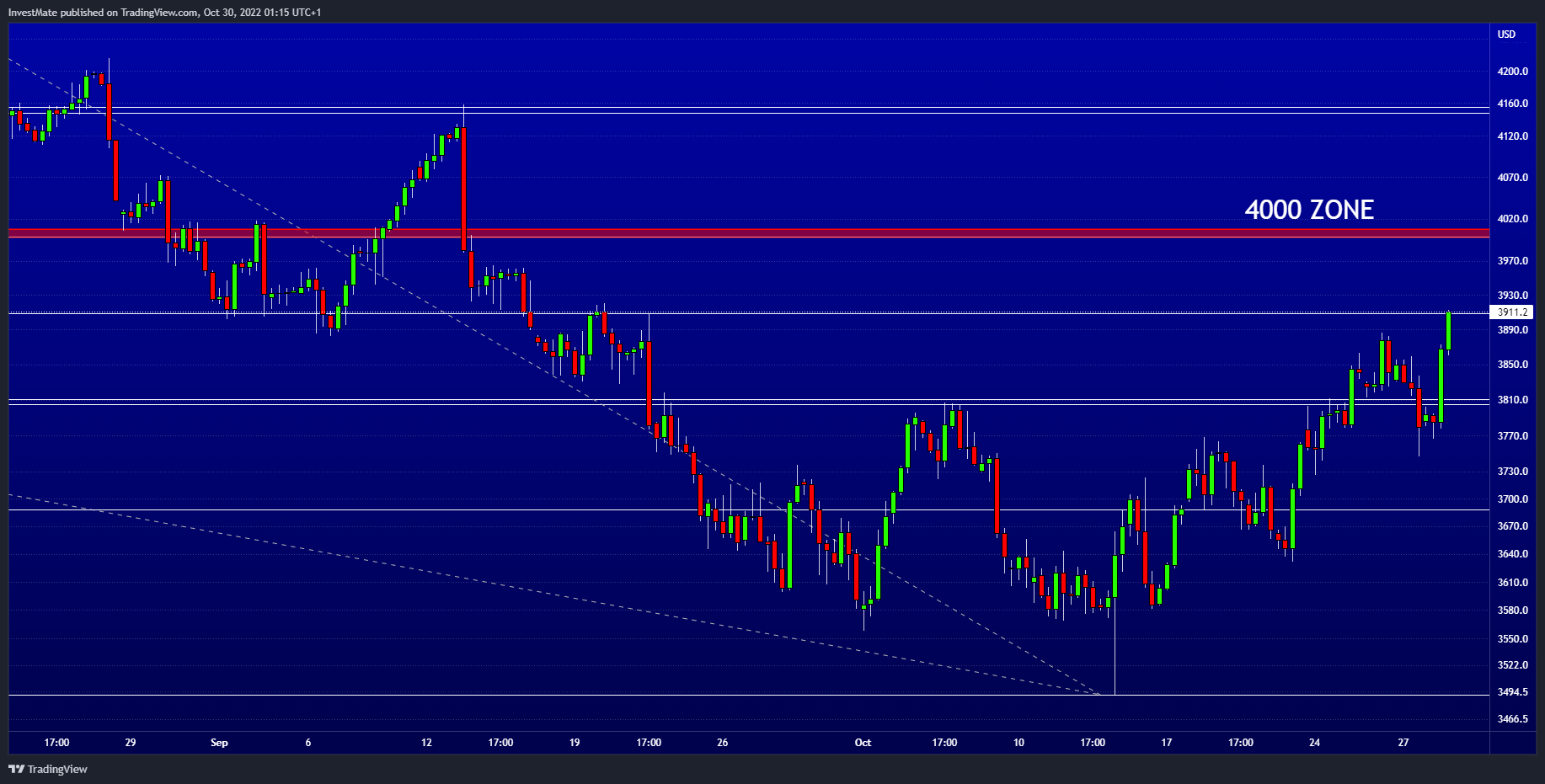Click the InvestMate published header text

click(164, 13)
